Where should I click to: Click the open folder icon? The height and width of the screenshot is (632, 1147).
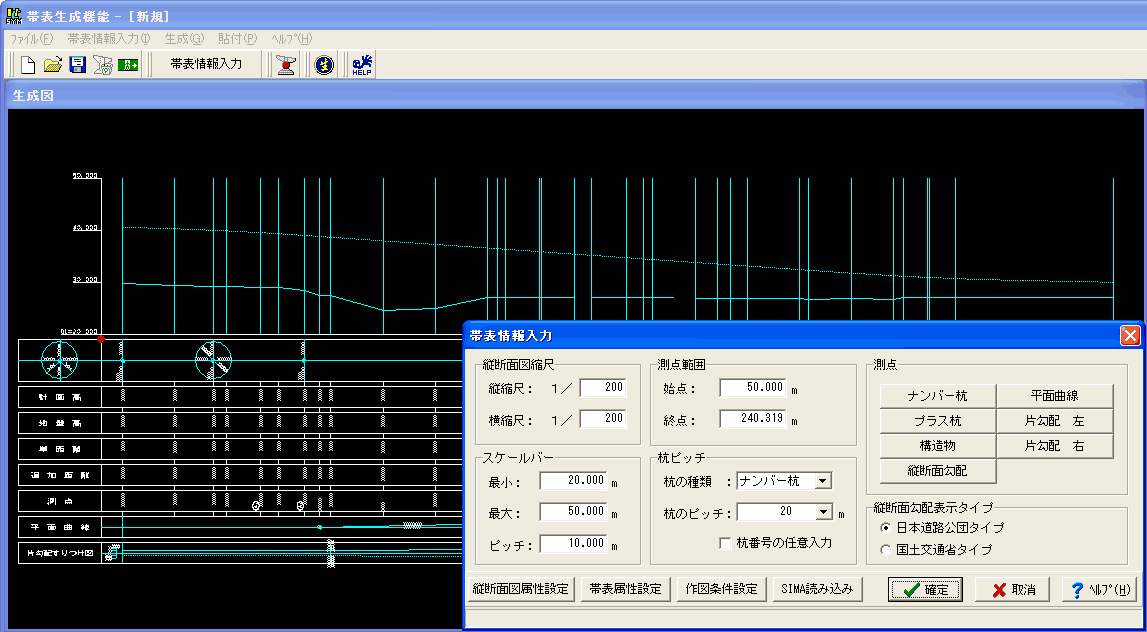click(53, 65)
